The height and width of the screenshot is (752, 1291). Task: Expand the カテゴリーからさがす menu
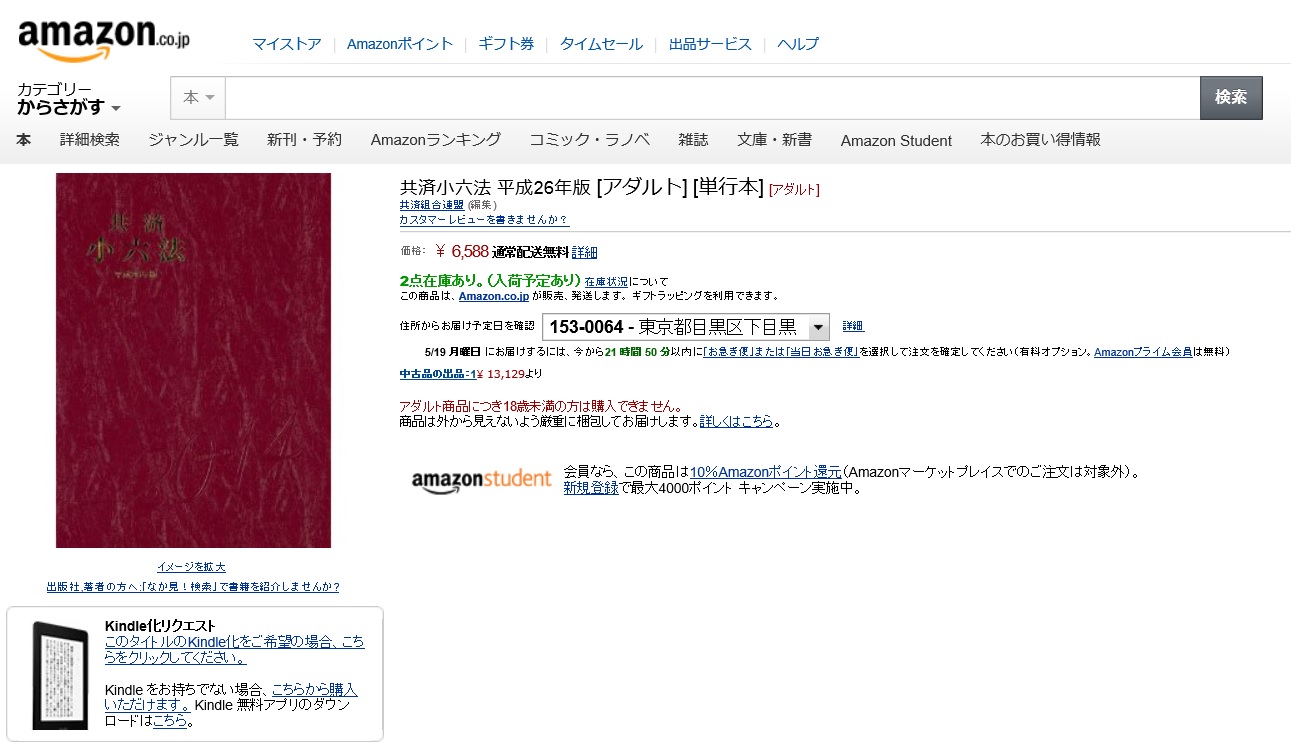tap(68, 99)
